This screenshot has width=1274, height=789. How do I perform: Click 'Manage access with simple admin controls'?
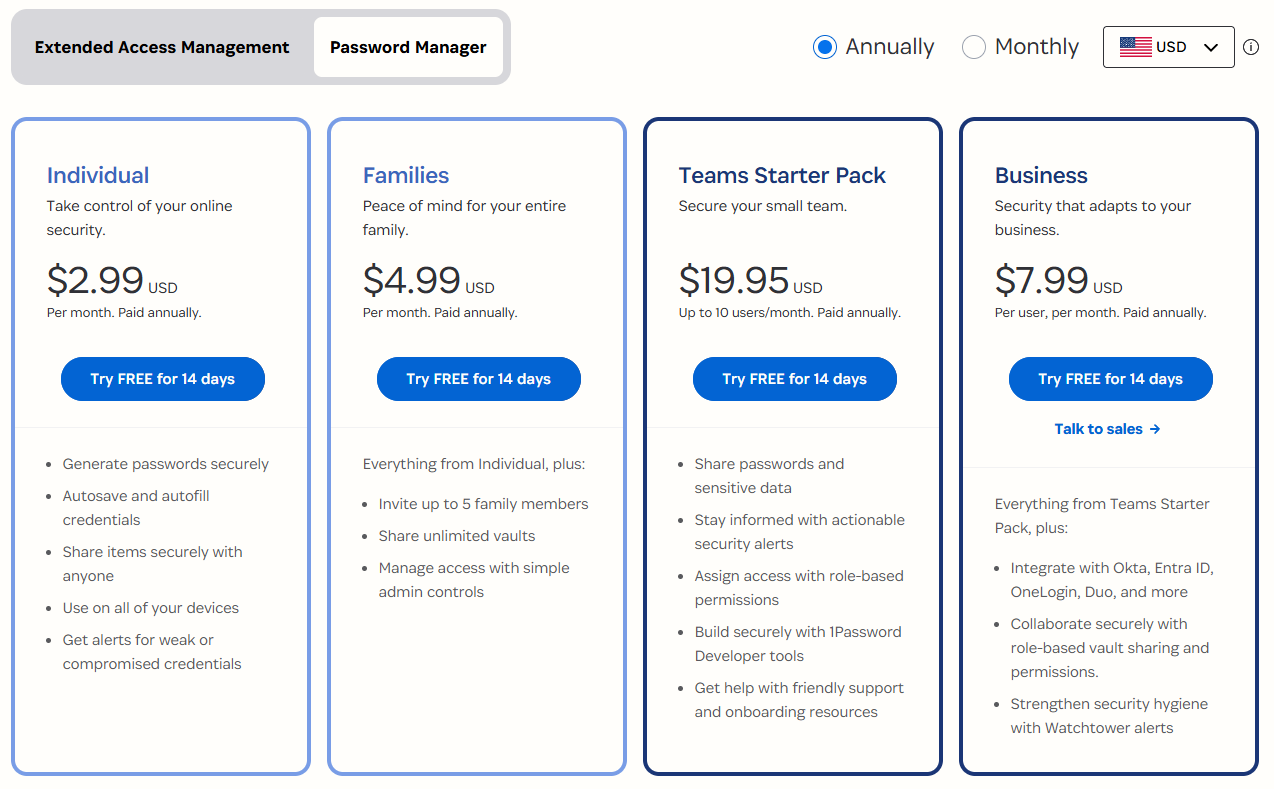pyautogui.click(x=474, y=580)
